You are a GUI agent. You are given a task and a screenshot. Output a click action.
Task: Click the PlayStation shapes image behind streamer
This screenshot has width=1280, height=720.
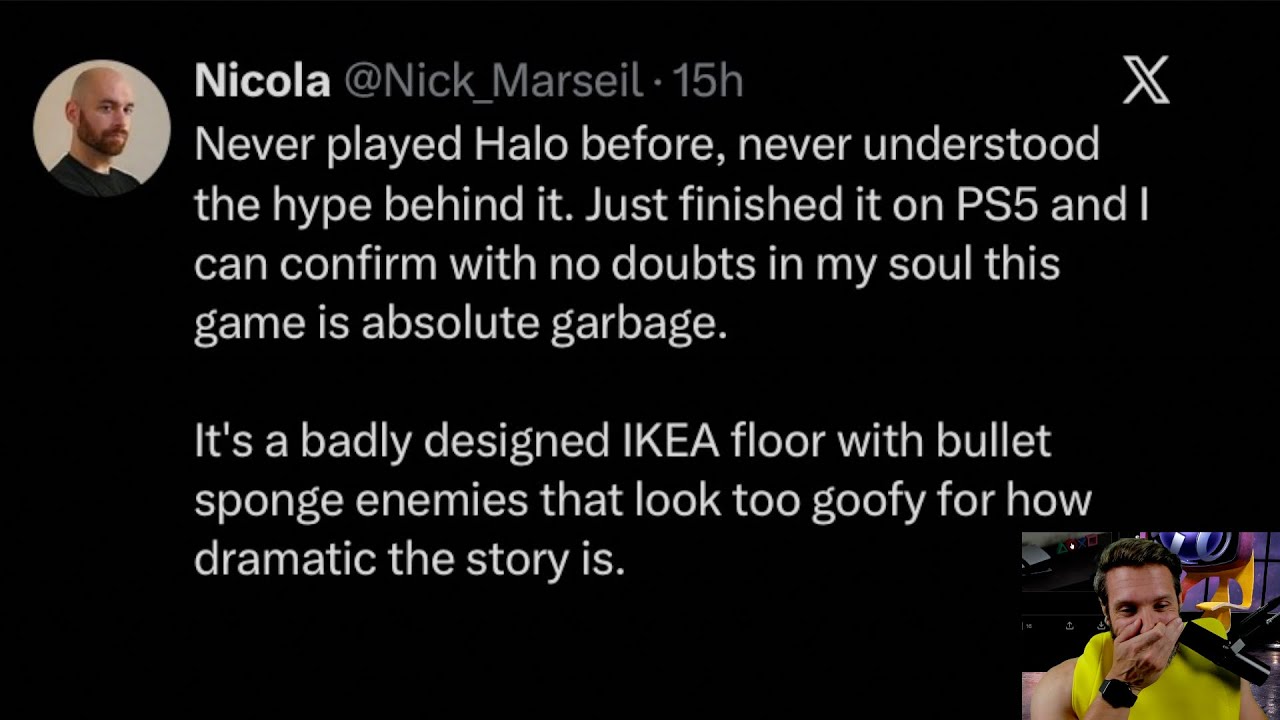[1077, 545]
